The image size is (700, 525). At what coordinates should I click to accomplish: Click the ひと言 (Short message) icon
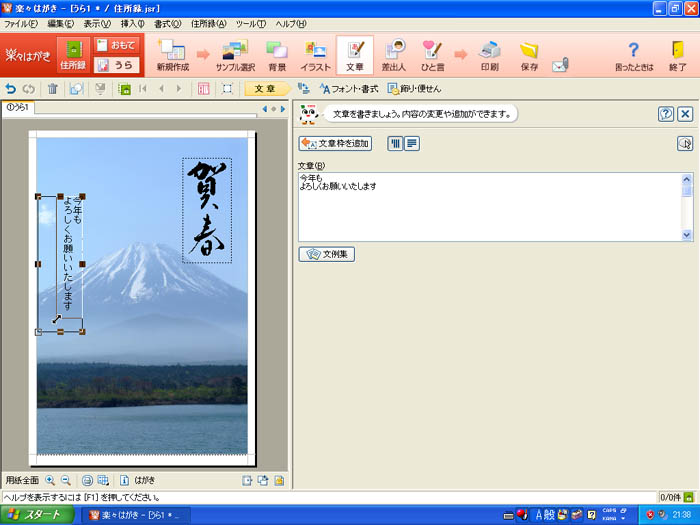pyautogui.click(x=432, y=54)
